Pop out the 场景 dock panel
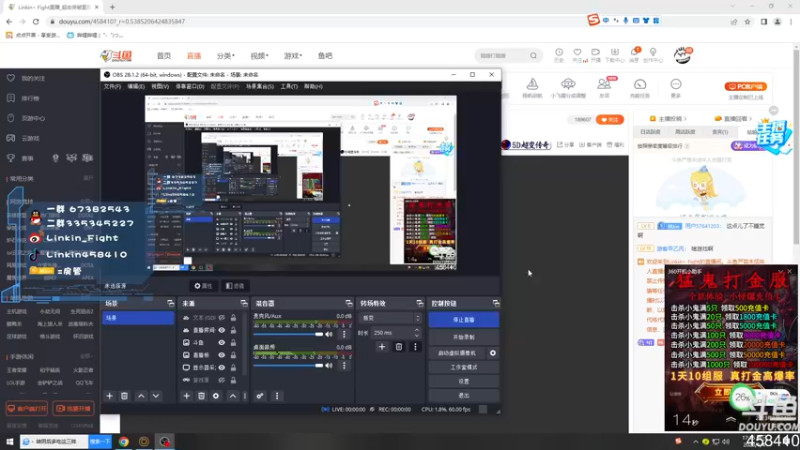Screen dimensions: 800x450 coord(170,304)
